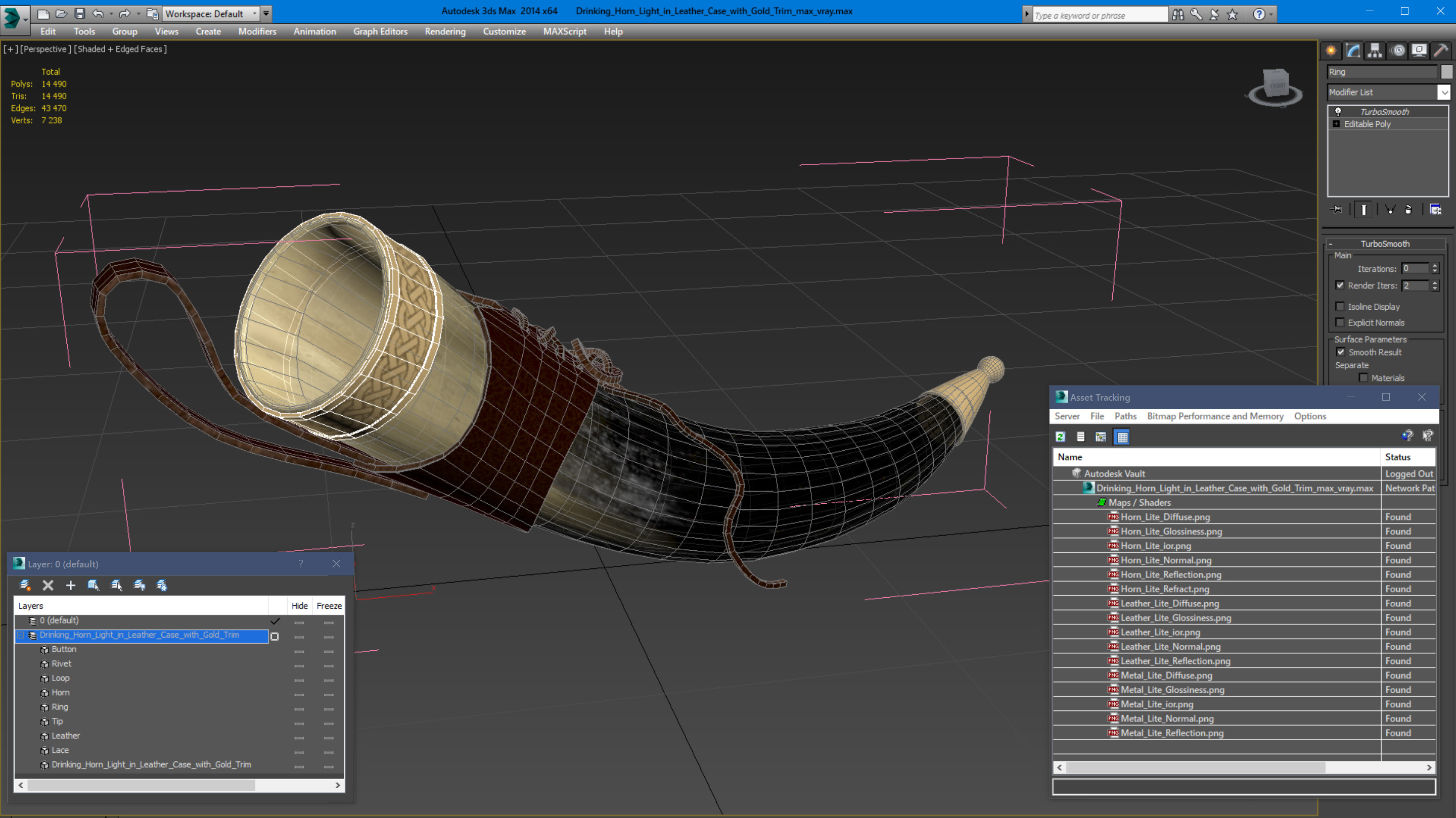The image size is (1456, 818).
Task: Open the Hierarchy panel tab
Action: point(1375,51)
